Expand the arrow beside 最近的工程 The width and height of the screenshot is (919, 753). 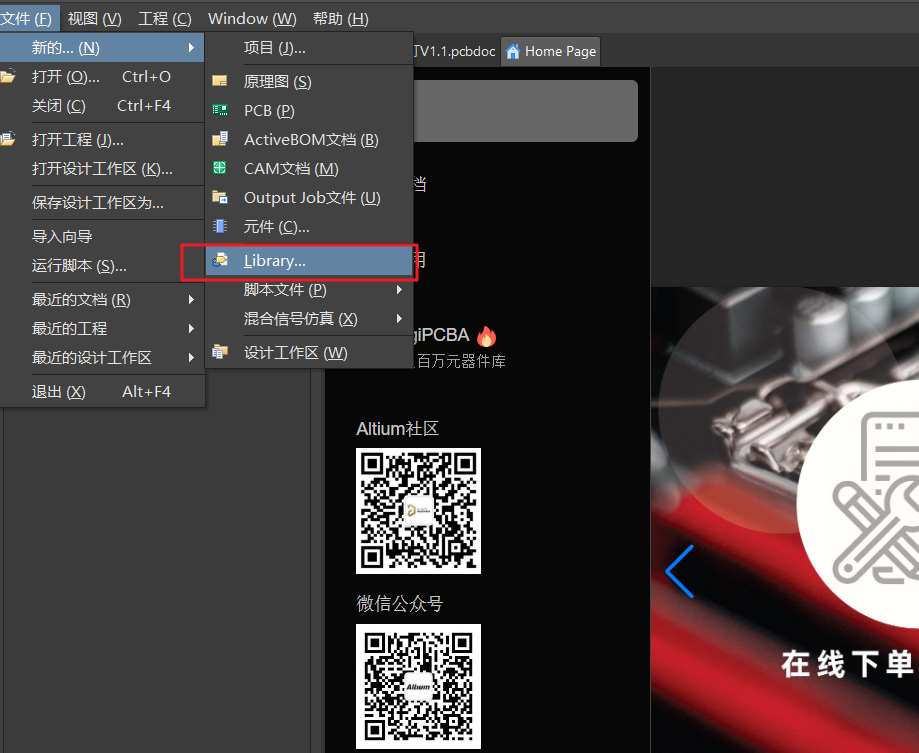pyautogui.click(x=191, y=328)
